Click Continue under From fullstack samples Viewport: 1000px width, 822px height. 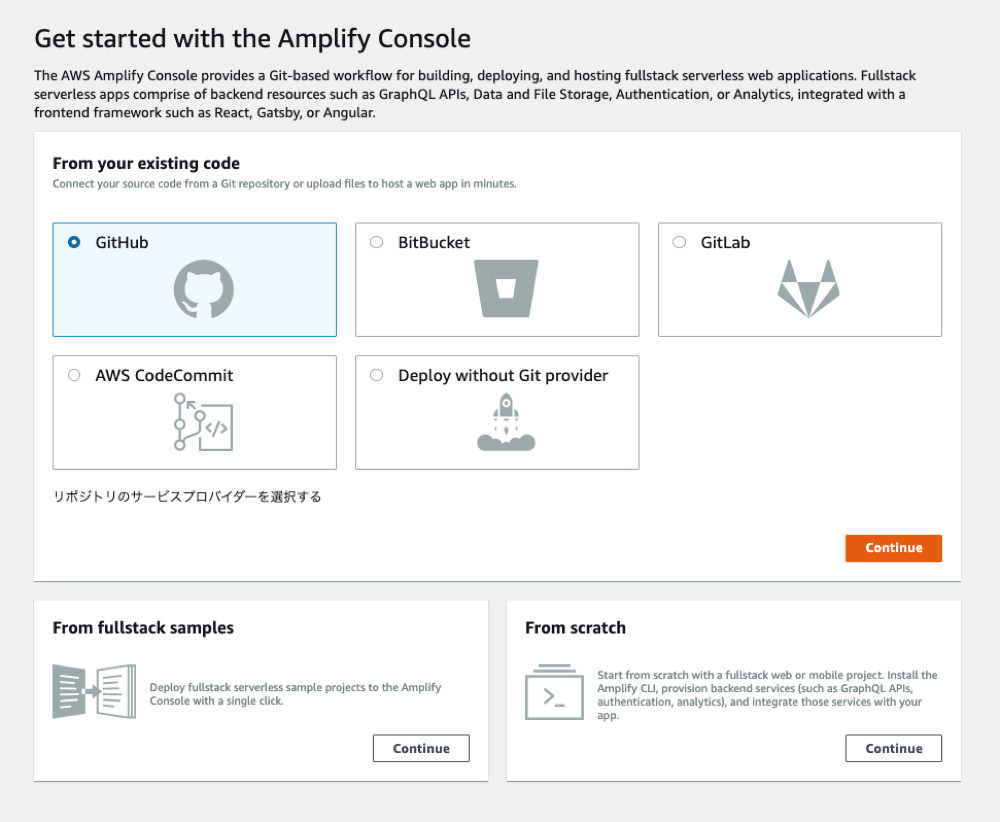421,748
